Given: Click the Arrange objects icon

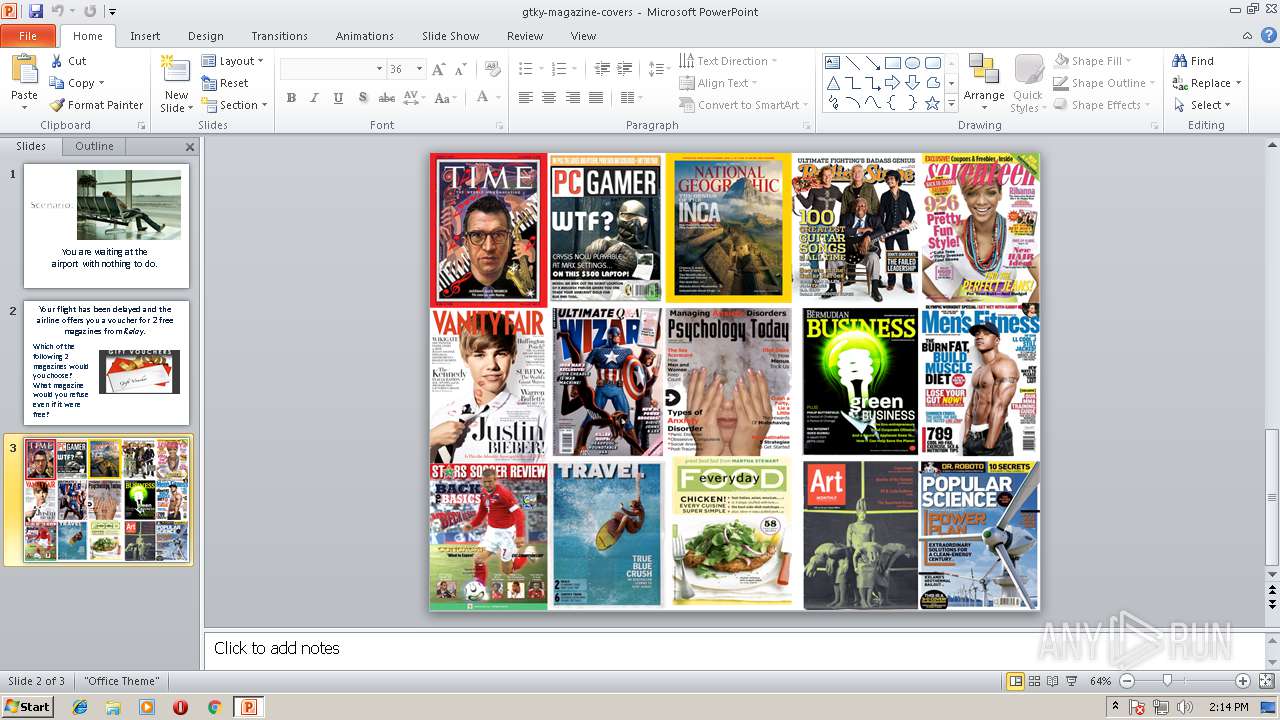Looking at the screenshot, I should pyautogui.click(x=984, y=70).
